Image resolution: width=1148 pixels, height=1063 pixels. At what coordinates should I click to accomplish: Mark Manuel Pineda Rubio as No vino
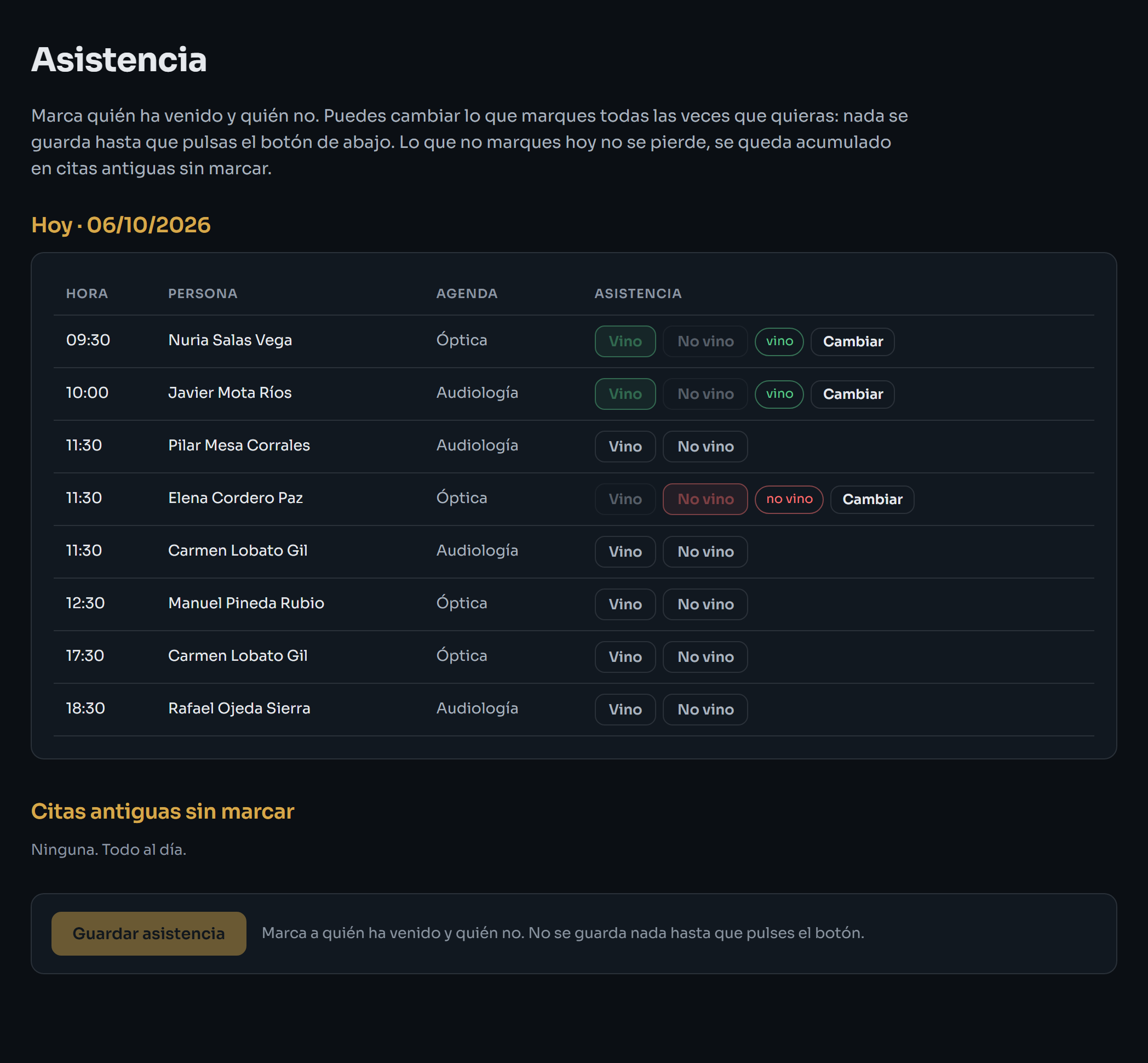point(705,604)
